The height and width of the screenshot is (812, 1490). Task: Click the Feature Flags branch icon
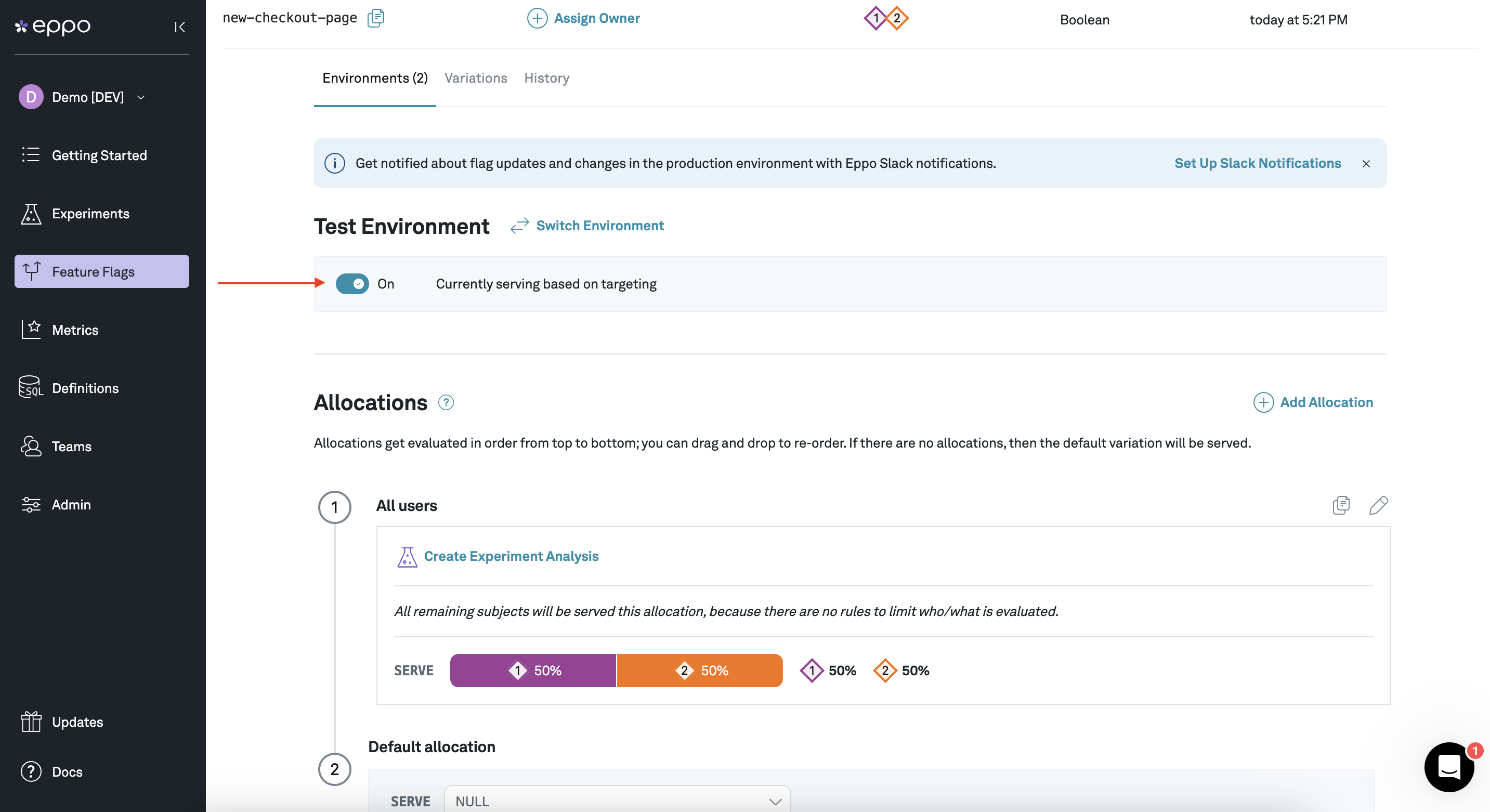[x=31, y=271]
